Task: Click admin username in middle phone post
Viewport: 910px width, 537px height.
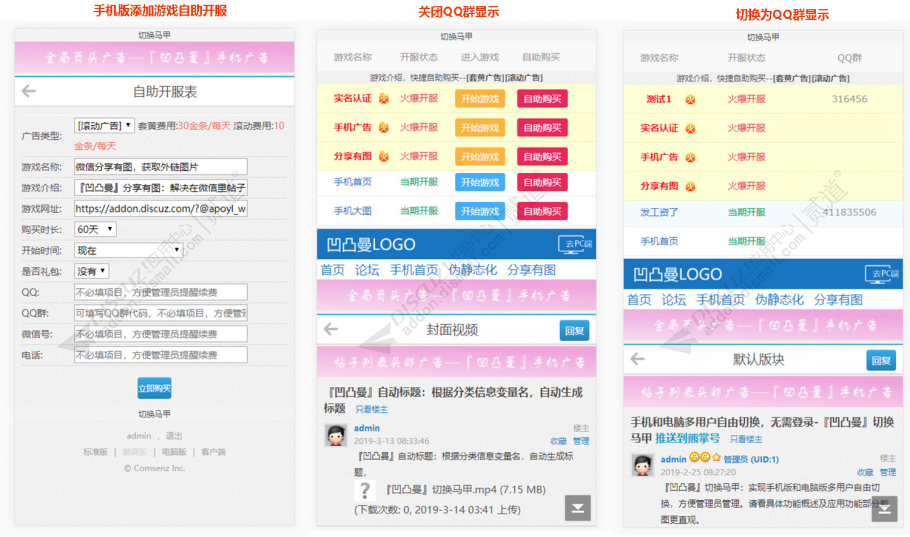Action: (367, 428)
